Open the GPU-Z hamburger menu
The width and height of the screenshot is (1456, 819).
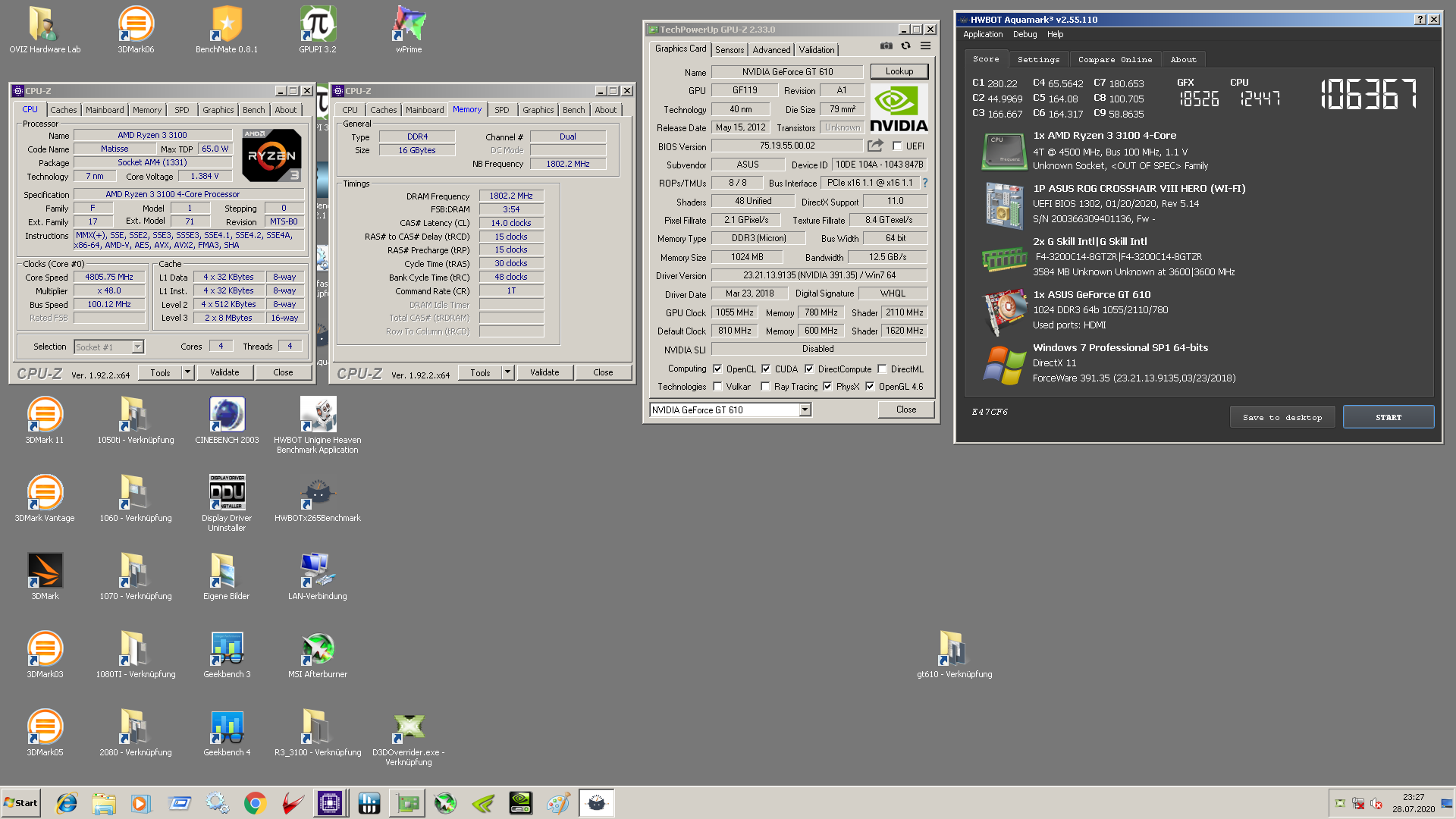point(925,46)
